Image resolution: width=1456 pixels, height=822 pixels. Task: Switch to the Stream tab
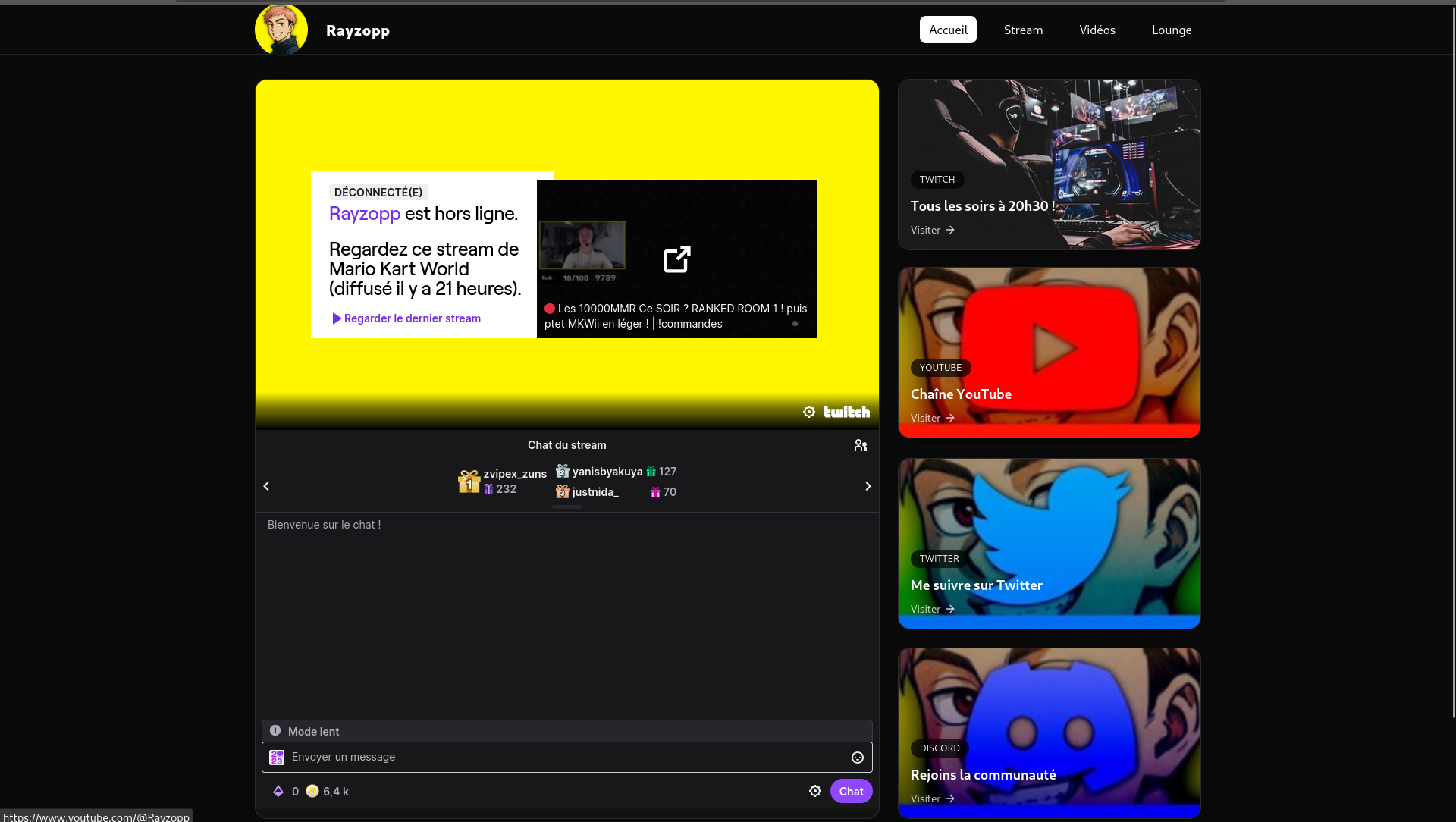pos(1023,30)
